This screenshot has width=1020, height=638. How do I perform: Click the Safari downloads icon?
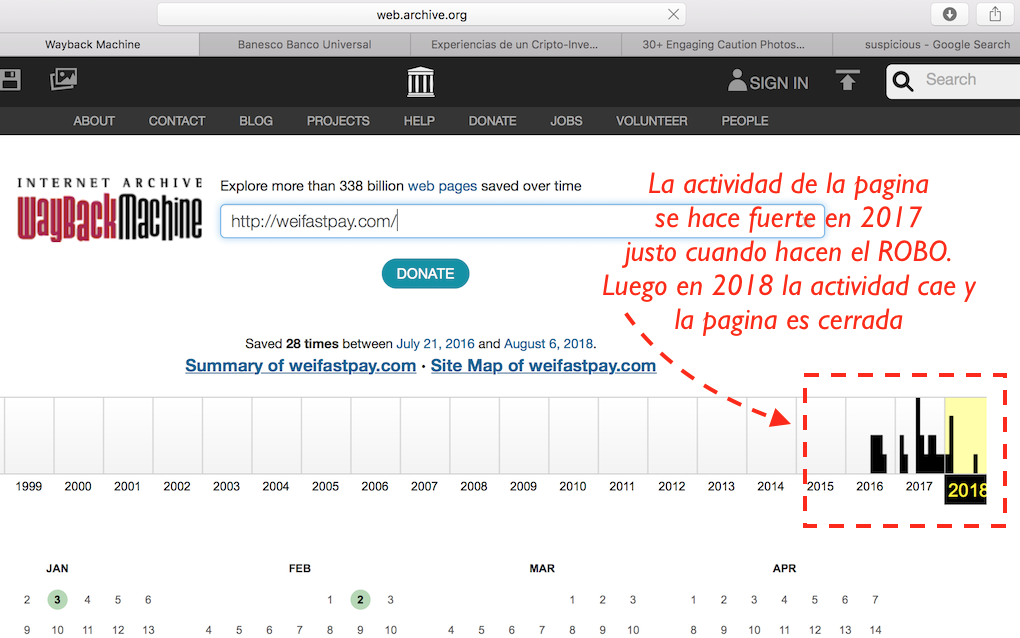click(950, 14)
